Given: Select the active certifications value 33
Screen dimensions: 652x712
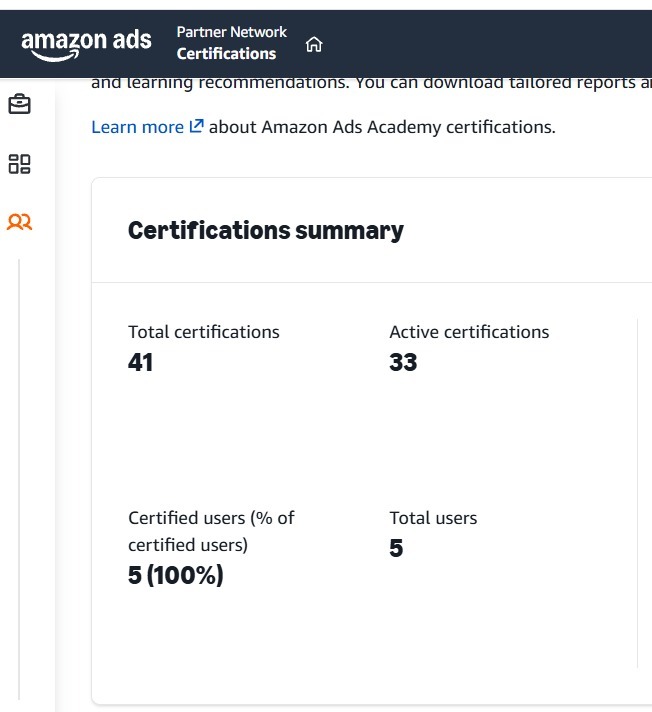Looking at the screenshot, I should pyautogui.click(x=403, y=362).
